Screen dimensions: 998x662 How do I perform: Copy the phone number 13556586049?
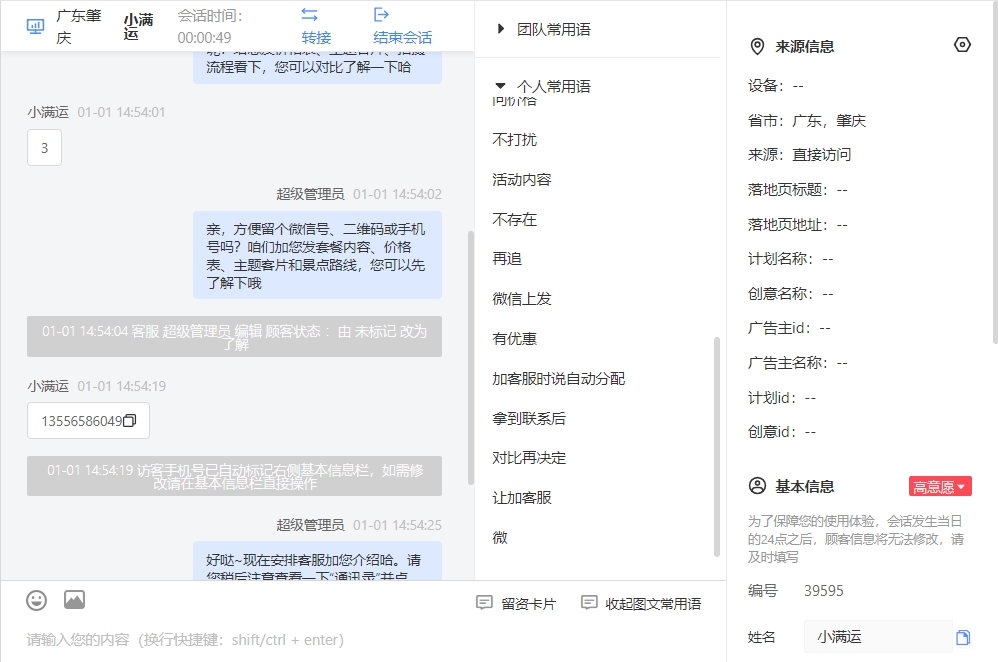129,421
